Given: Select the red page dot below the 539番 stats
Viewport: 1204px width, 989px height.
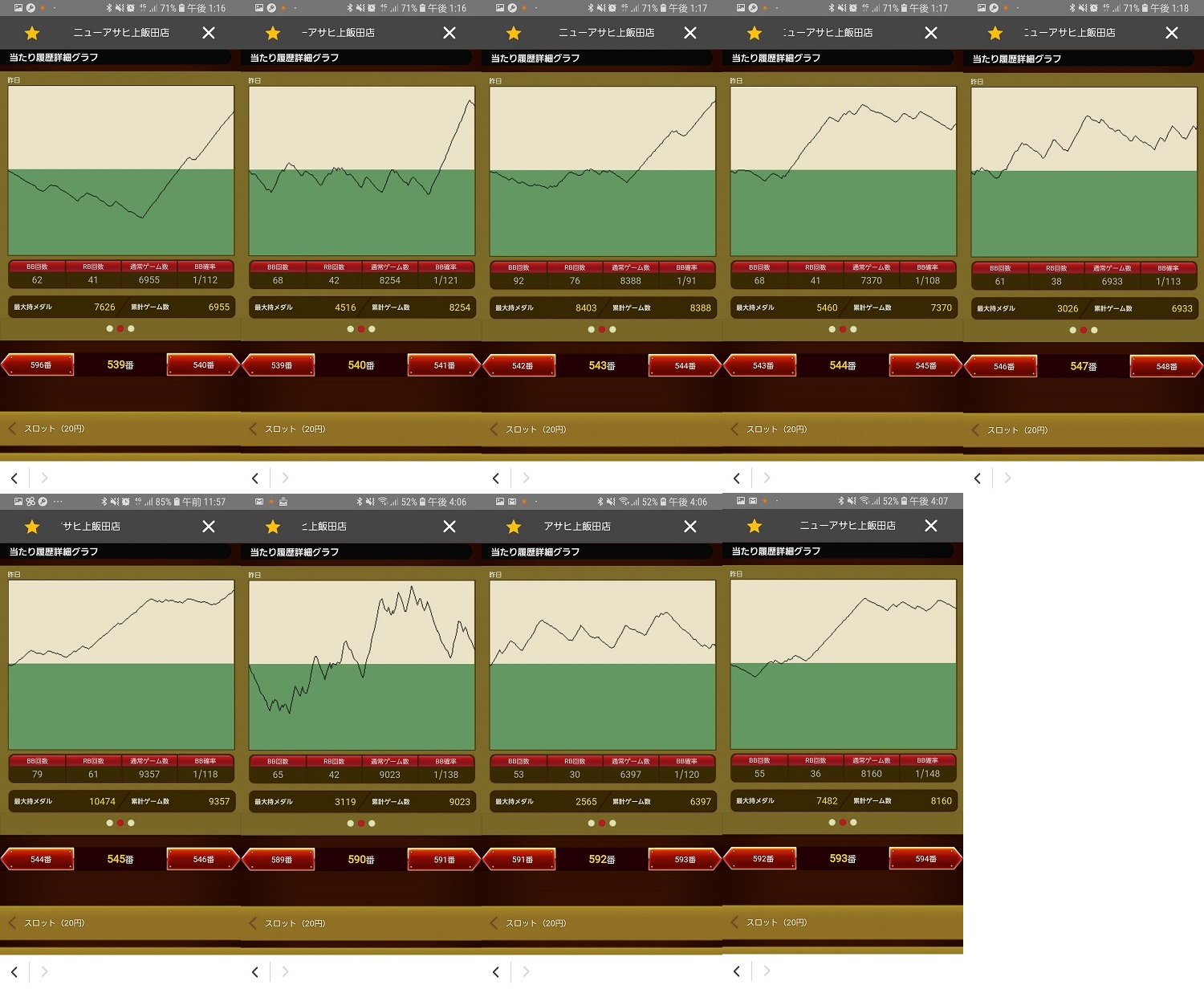Looking at the screenshot, I should click(120, 328).
